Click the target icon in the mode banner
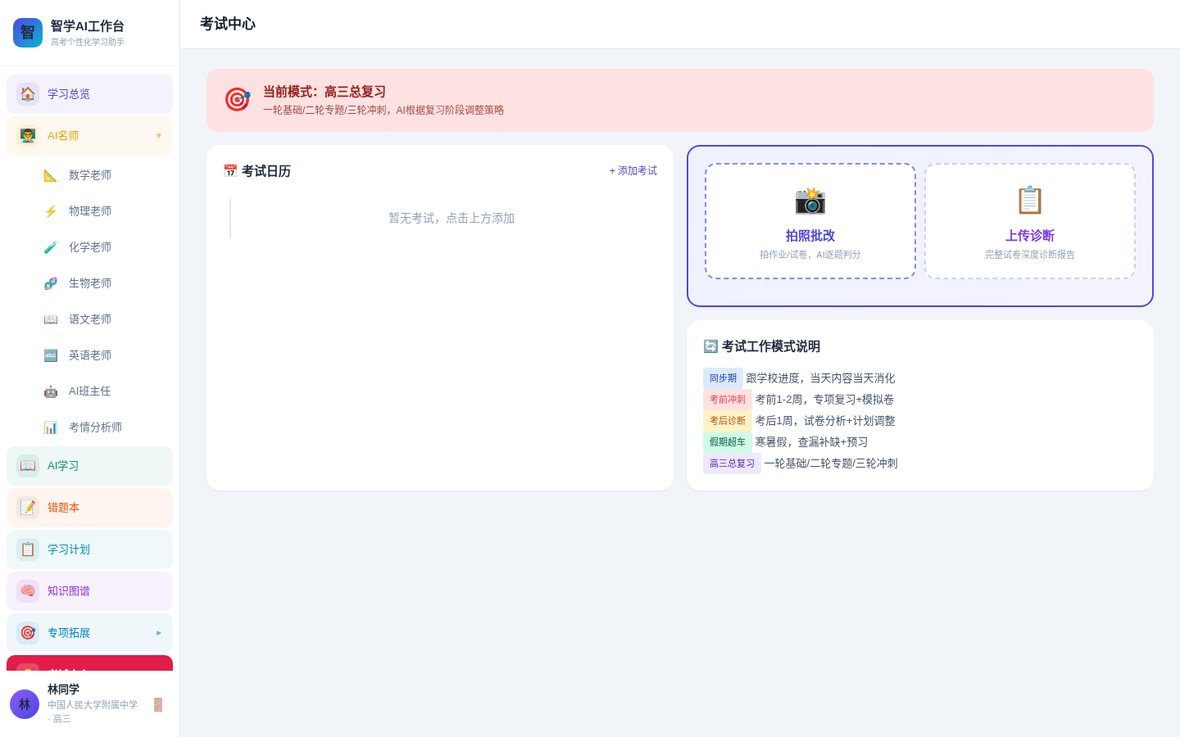1180x737 pixels. click(237, 99)
